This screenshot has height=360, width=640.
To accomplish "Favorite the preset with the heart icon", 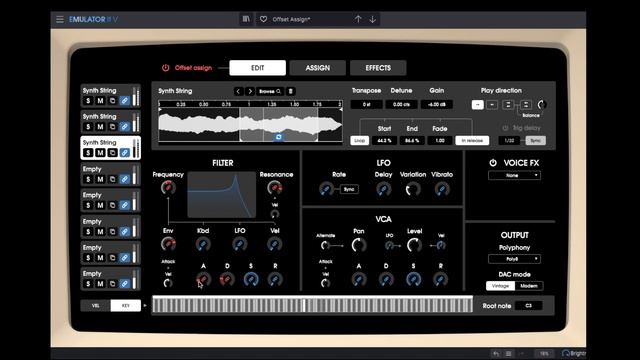I will (x=264, y=19).
